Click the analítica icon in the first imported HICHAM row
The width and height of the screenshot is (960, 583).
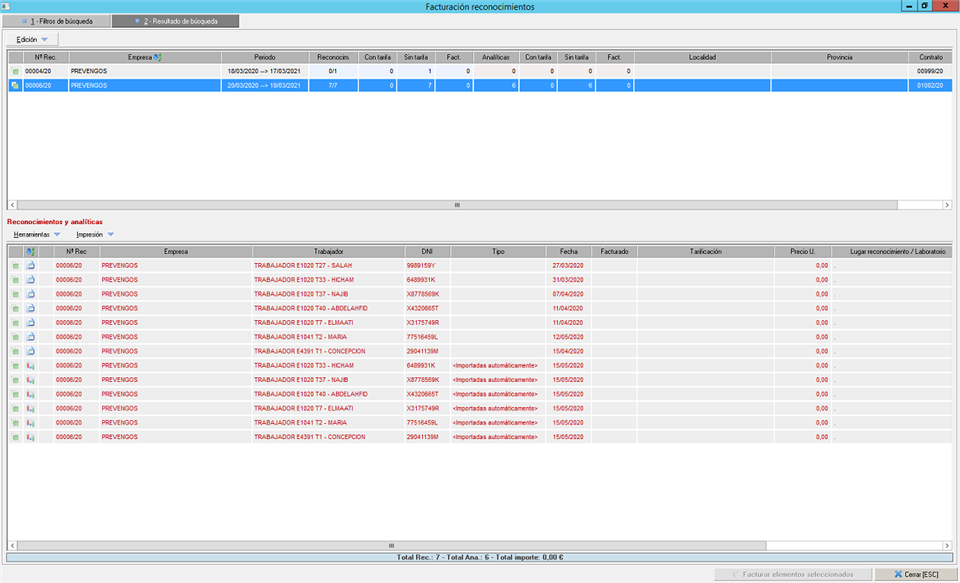click(31, 366)
